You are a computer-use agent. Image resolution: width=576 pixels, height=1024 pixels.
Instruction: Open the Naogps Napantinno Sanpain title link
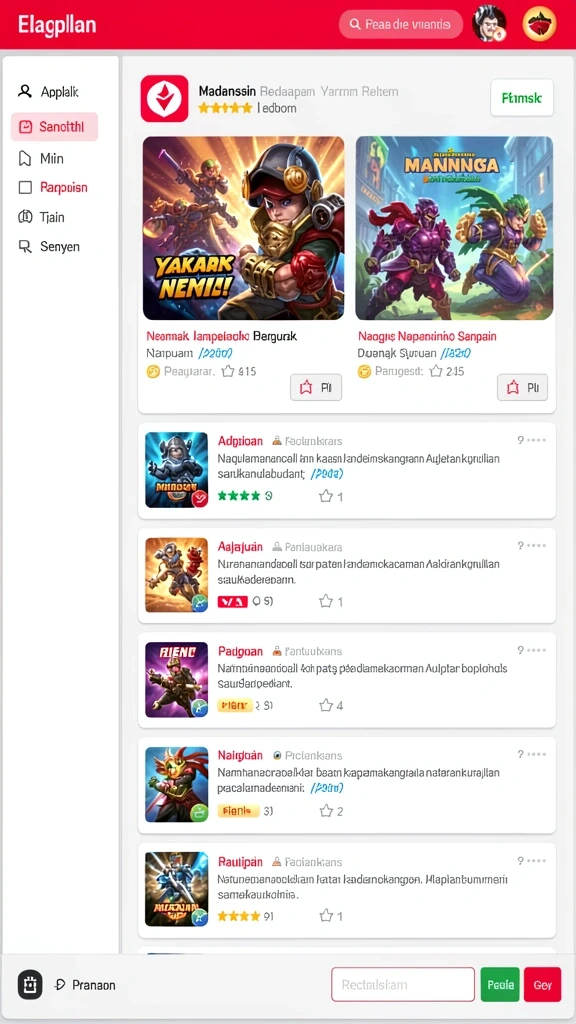[427, 336]
